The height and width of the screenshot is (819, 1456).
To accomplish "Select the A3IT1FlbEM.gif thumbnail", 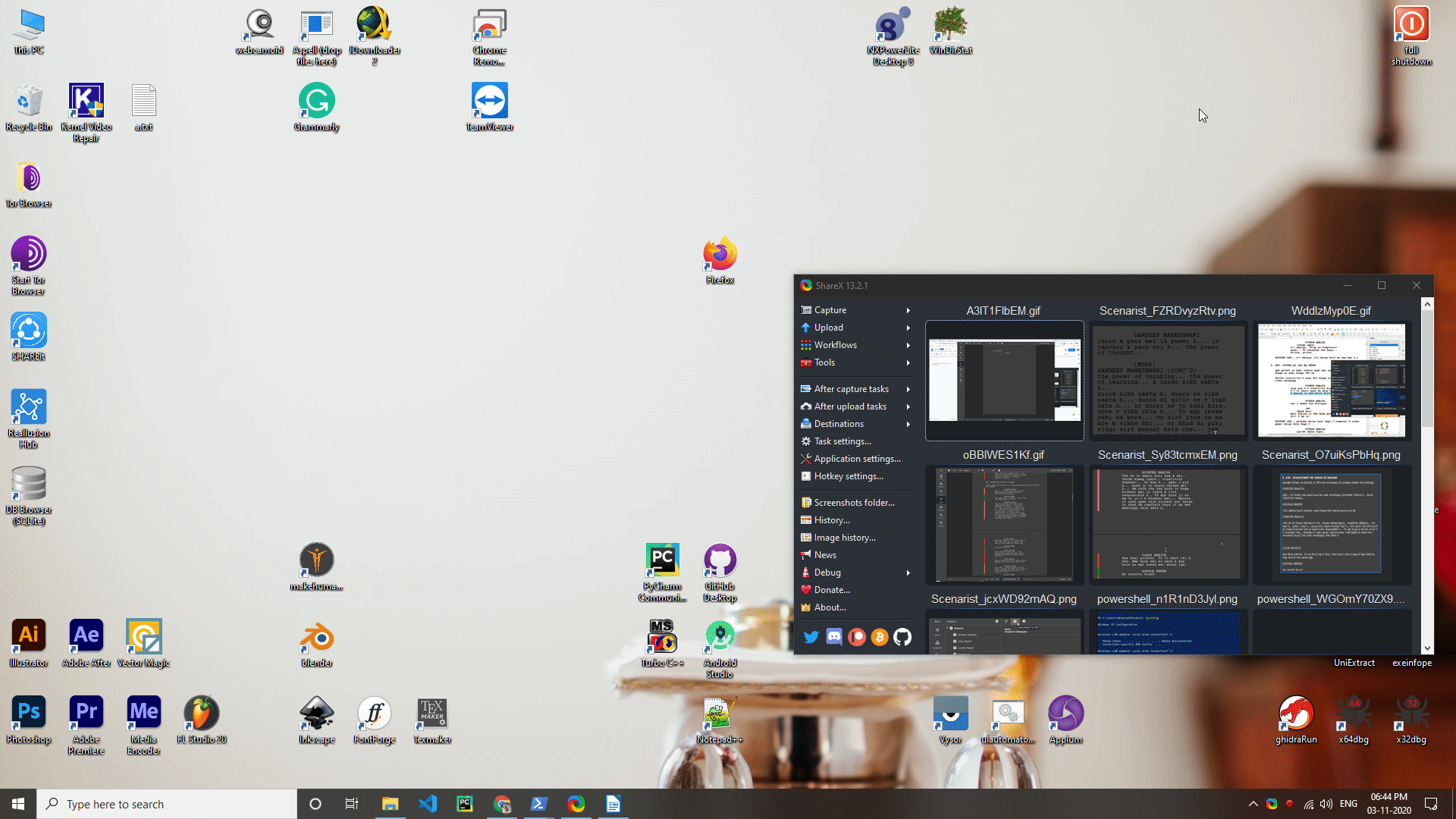I will tap(1004, 380).
